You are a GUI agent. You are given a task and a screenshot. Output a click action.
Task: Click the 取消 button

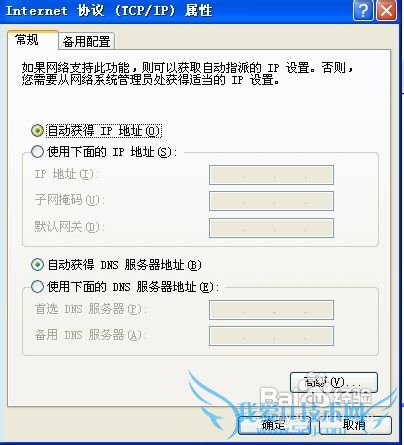point(355,425)
